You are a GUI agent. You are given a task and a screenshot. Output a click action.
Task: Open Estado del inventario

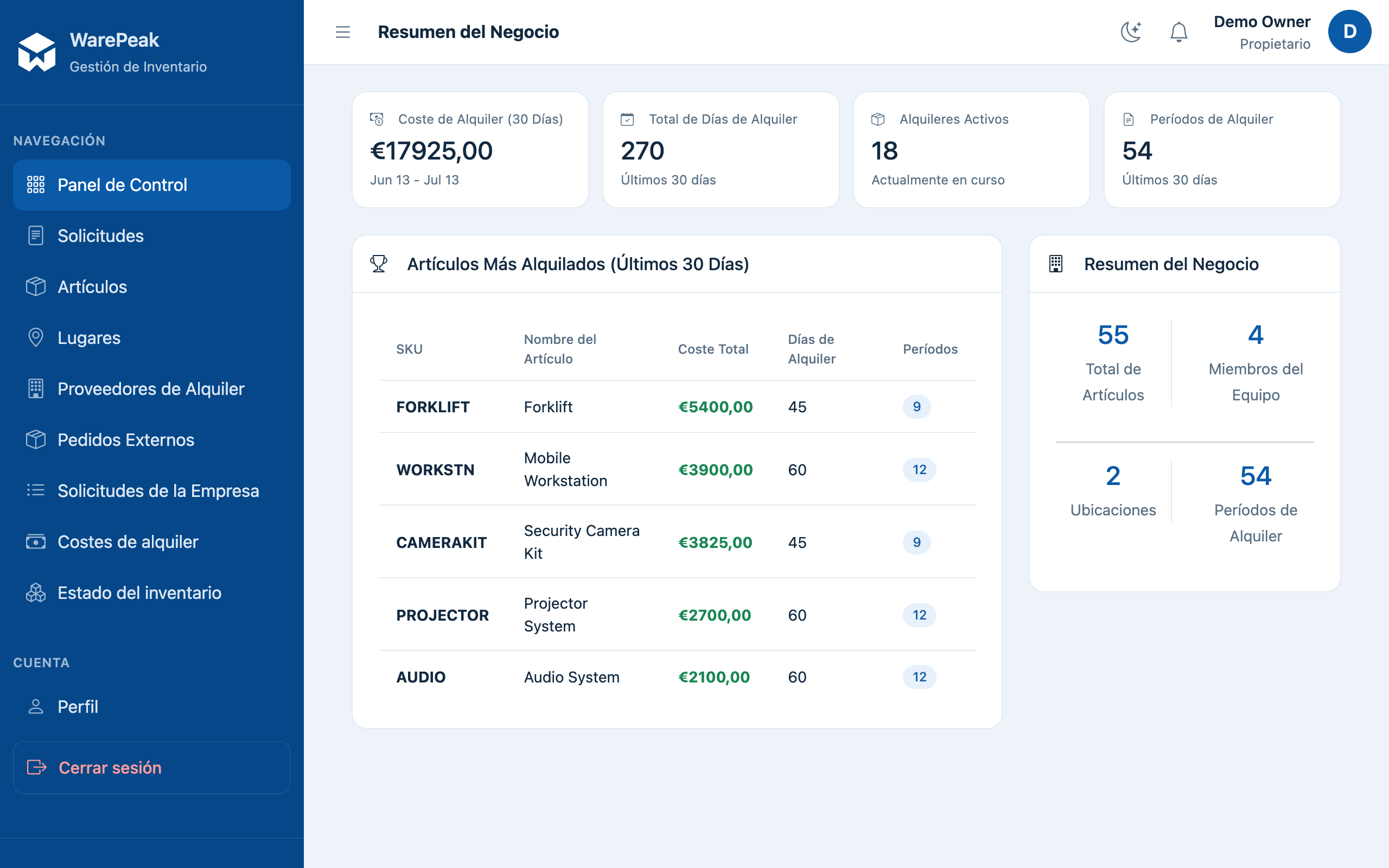151,592
